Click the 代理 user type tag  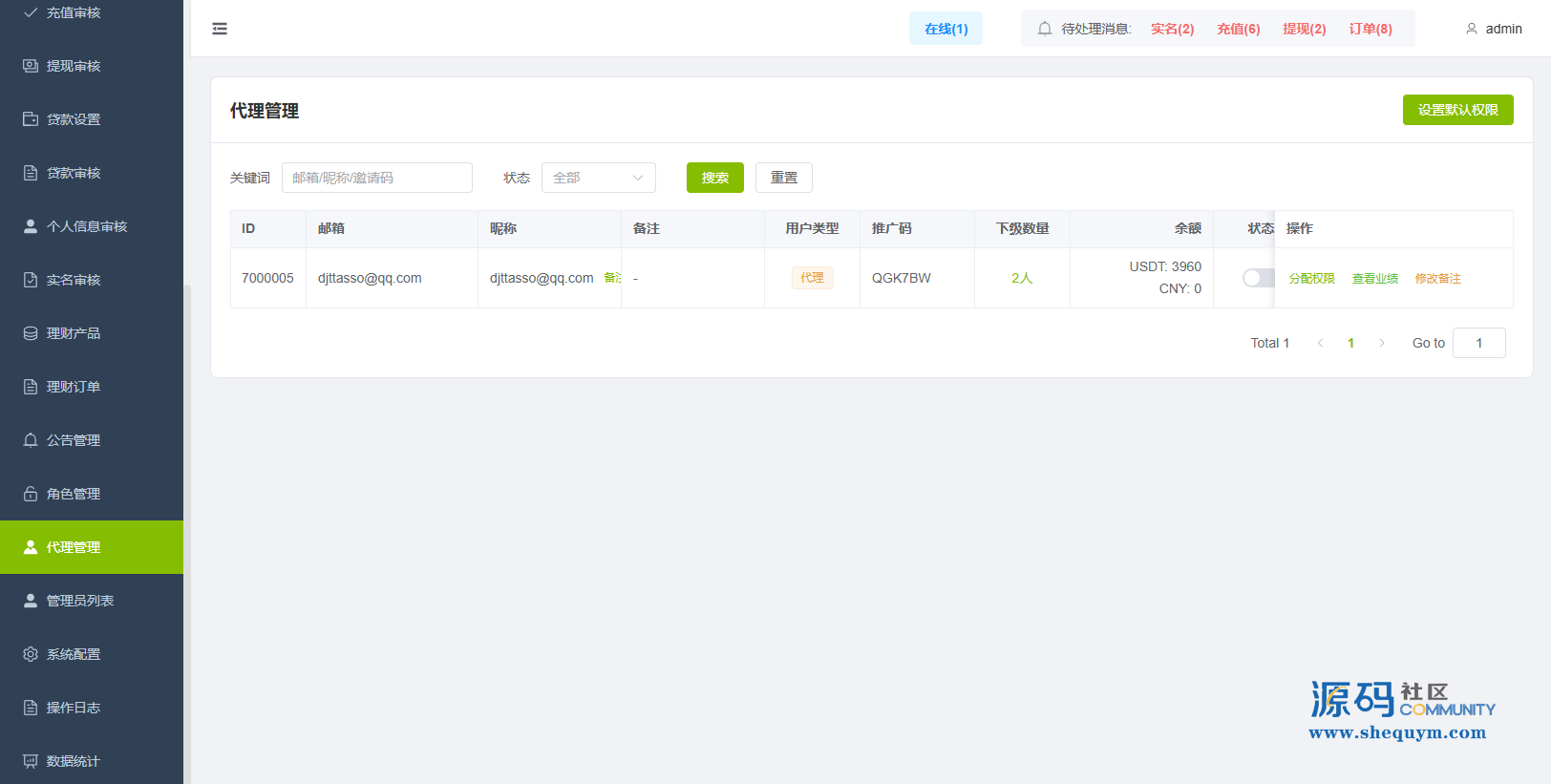[x=813, y=278]
